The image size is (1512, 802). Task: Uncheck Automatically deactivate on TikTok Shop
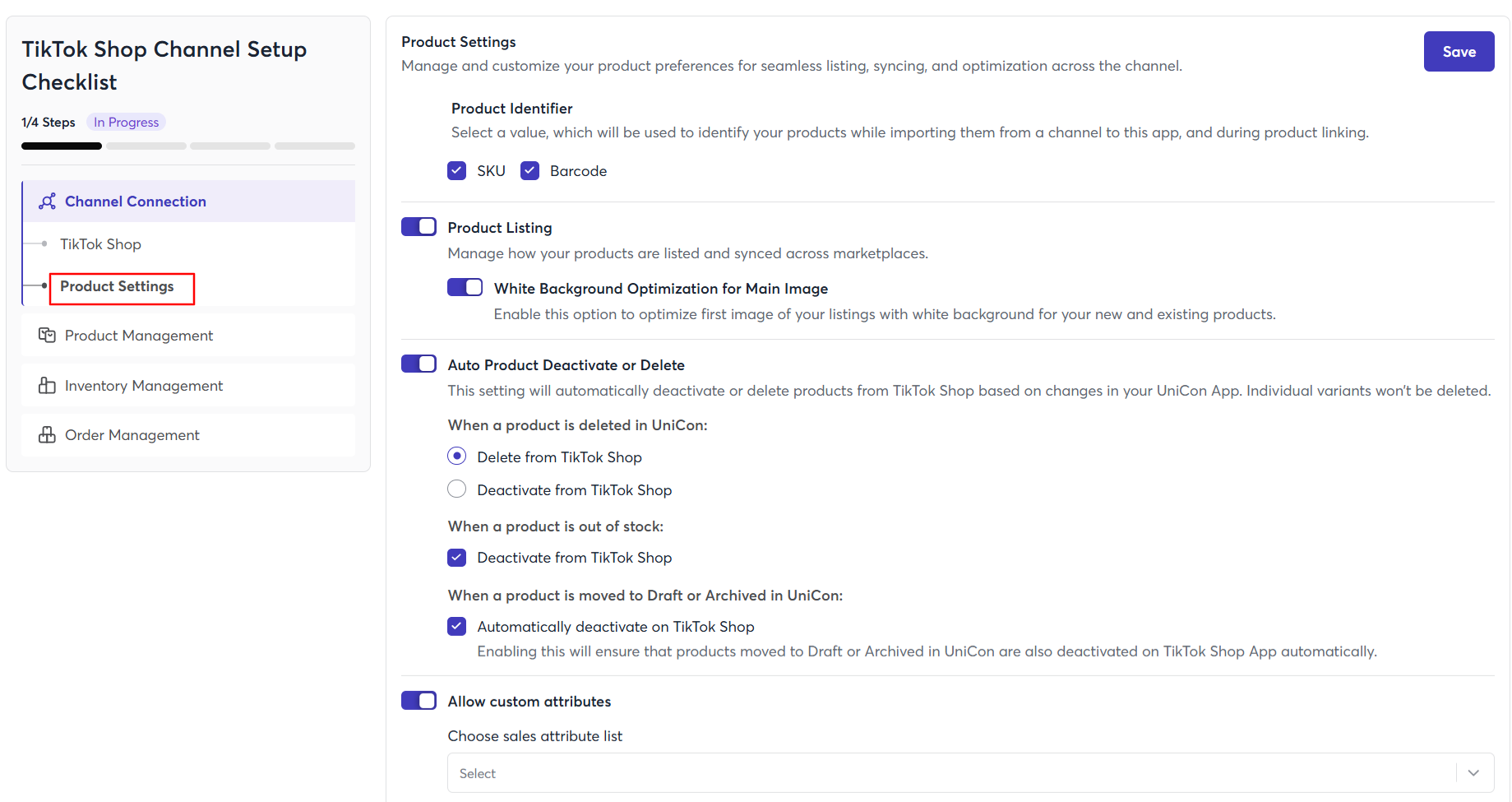click(x=457, y=627)
